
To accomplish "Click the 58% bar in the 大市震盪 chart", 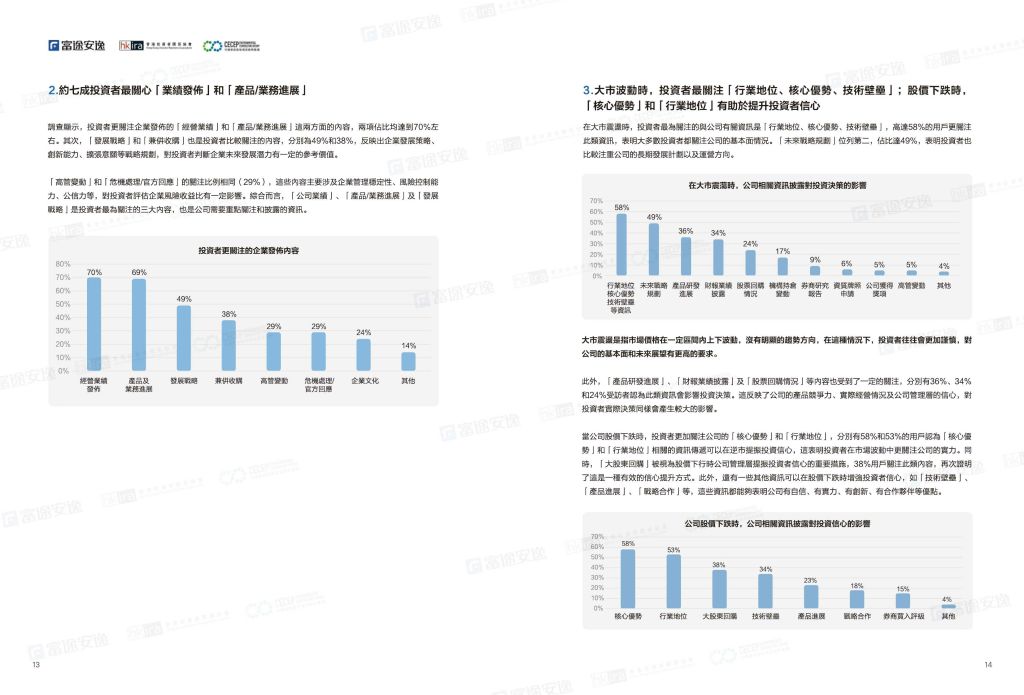I will (x=622, y=244).
